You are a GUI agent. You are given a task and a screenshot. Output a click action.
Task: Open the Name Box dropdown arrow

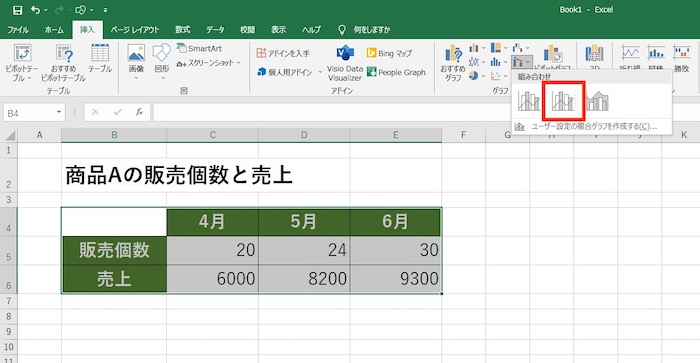59,113
